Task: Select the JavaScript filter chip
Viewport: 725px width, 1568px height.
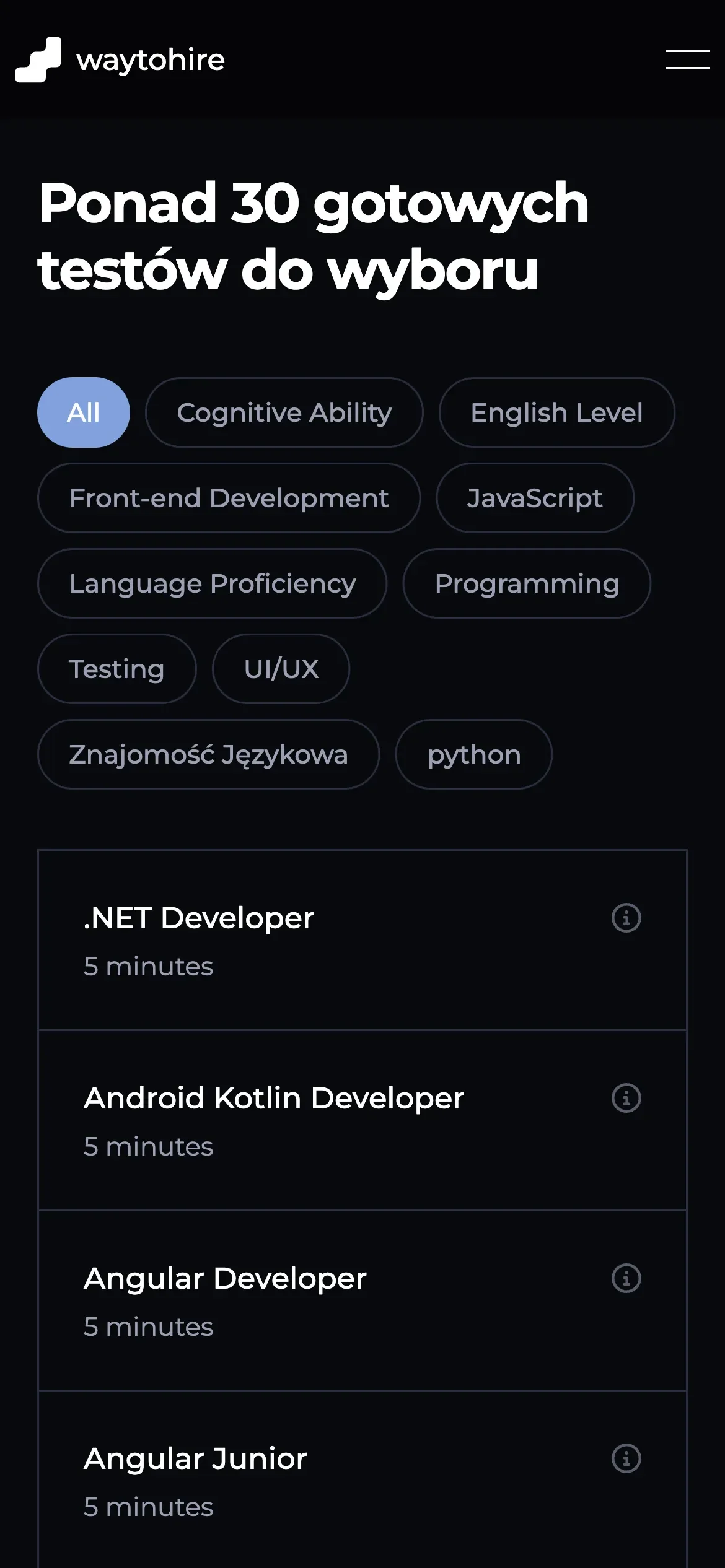Action: click(x=535, y=498)
